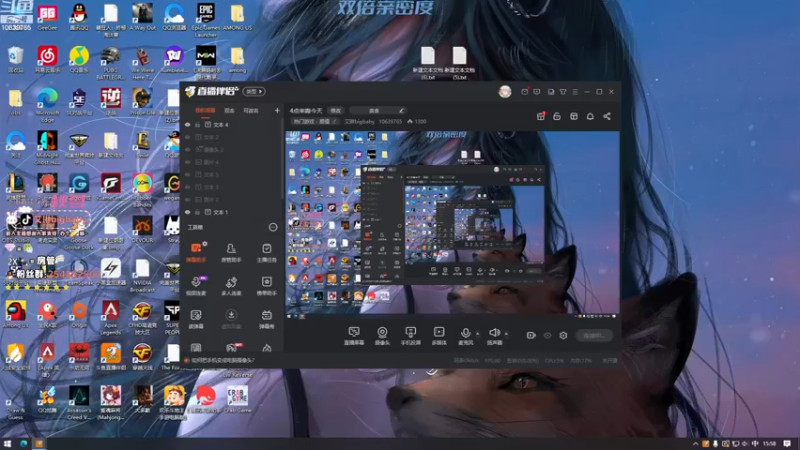Viewport: 800px width, 450px height.
Task: Toggle visibility of layer 文本 2
Action: (188, 137)
